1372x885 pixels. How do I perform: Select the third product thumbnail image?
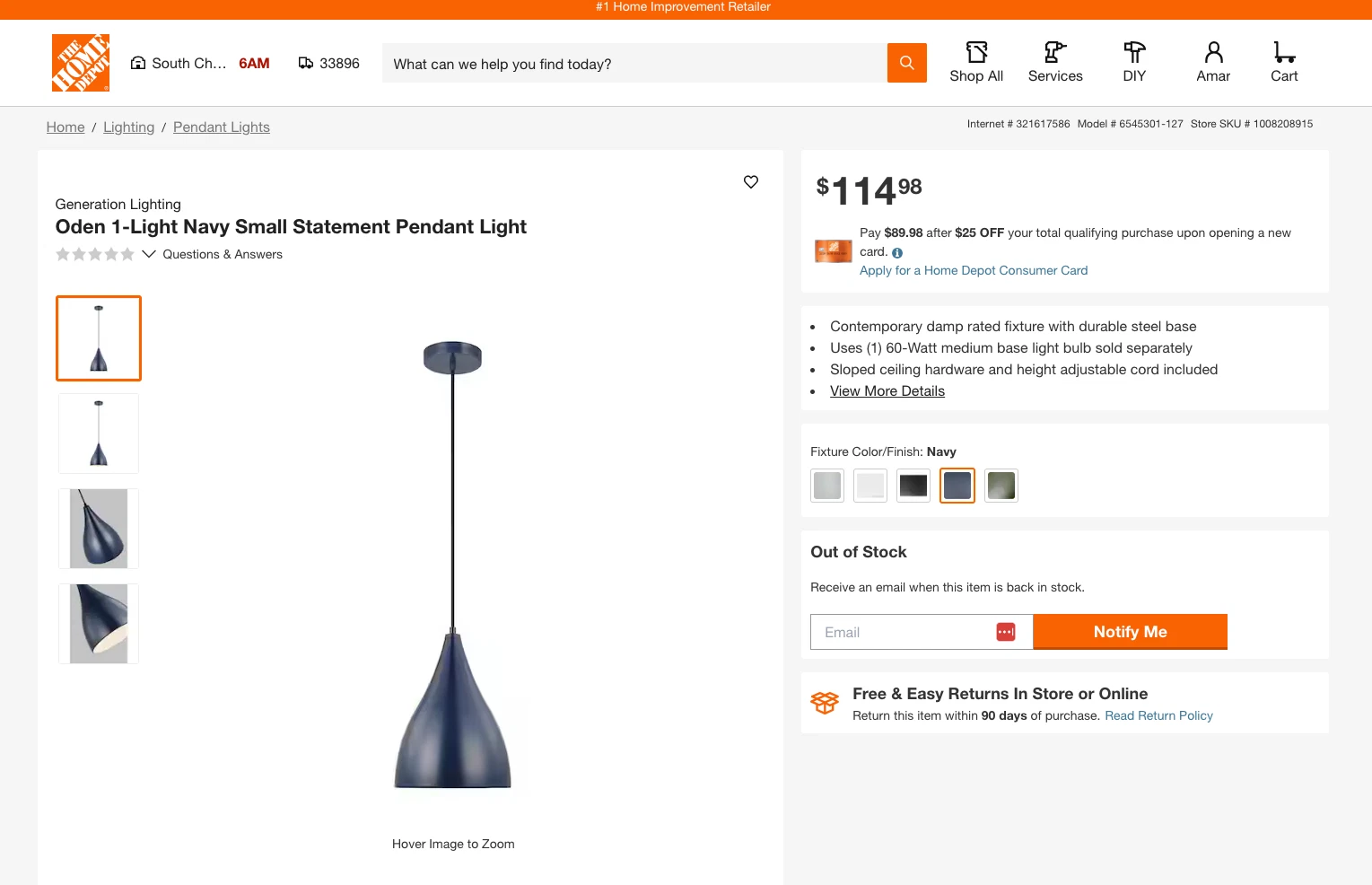[x=99, y=529]
